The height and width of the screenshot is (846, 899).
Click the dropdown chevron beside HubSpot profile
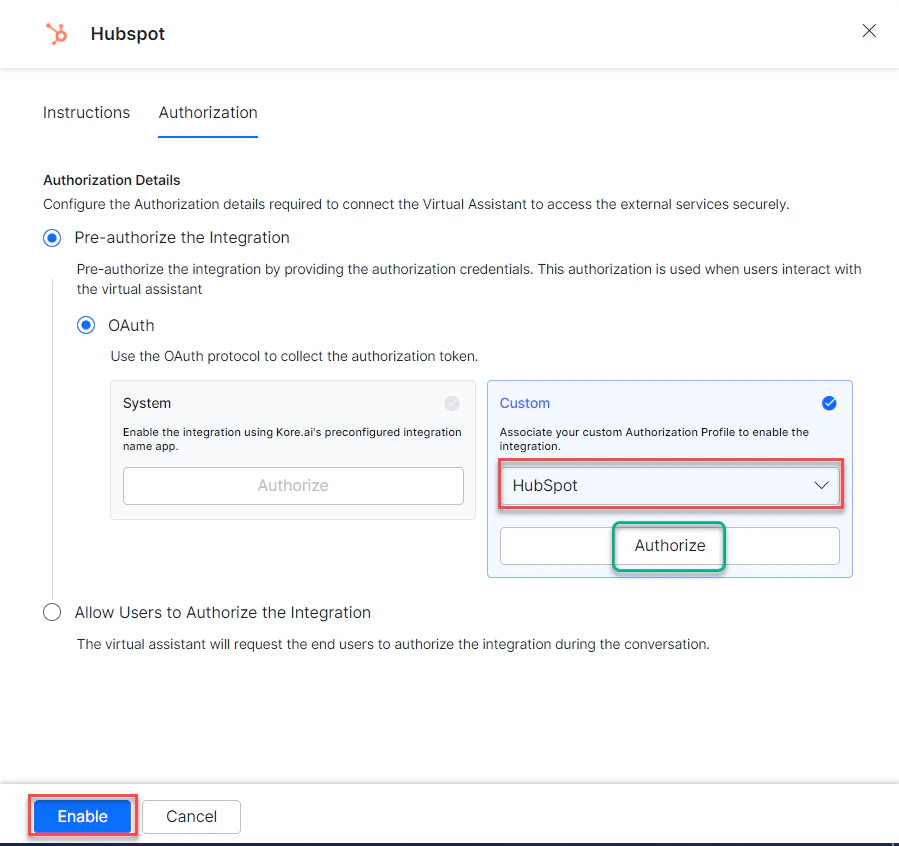tap(822, 485)
